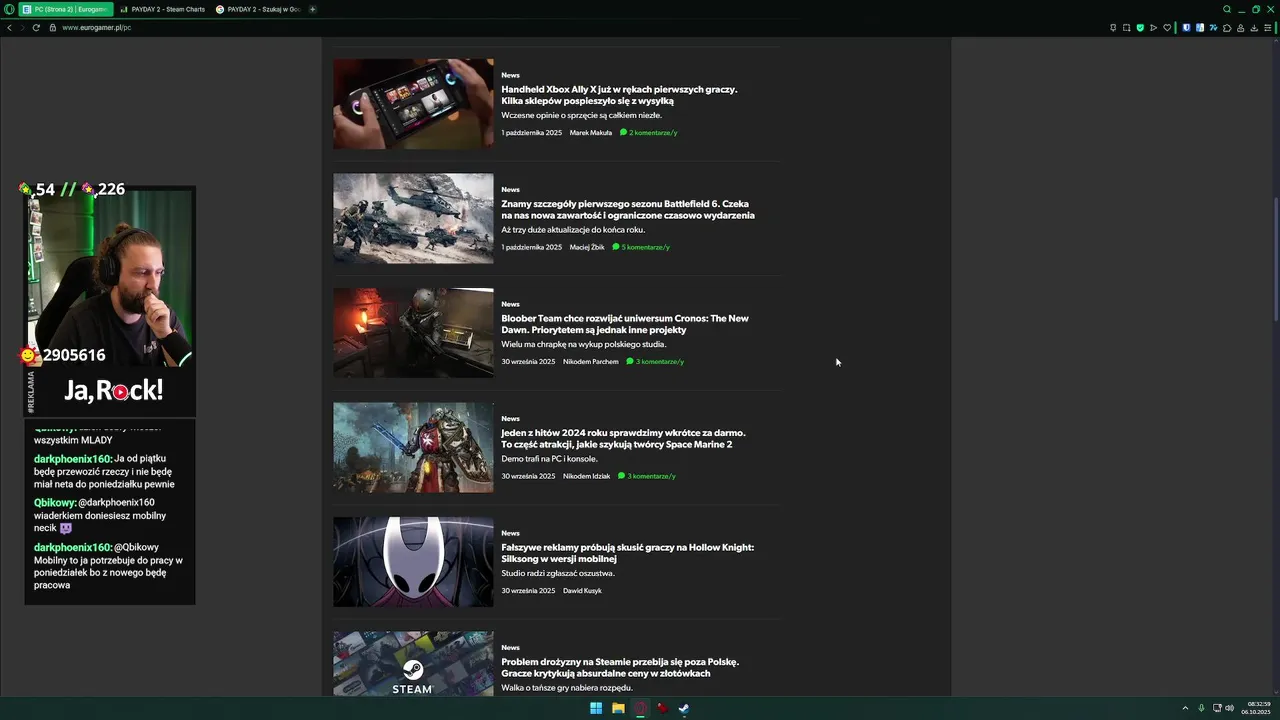Click the browser forward arrow
The height and width of the screenshot is (720, 1280).
pyautogui.click(x=22, y=27)
